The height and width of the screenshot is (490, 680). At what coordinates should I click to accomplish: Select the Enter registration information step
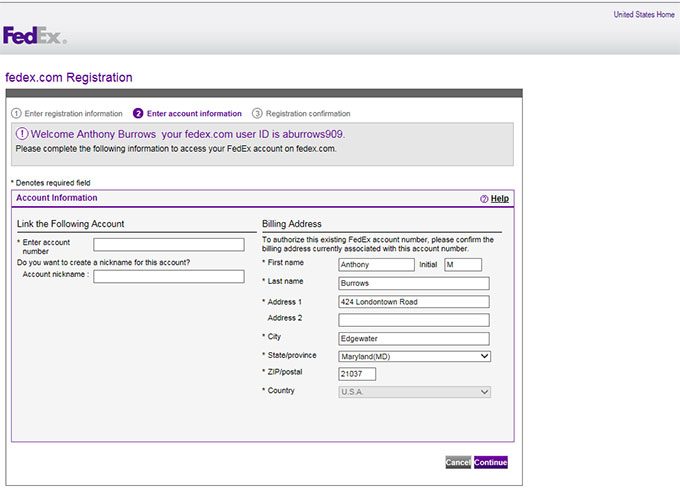[73, 114]
